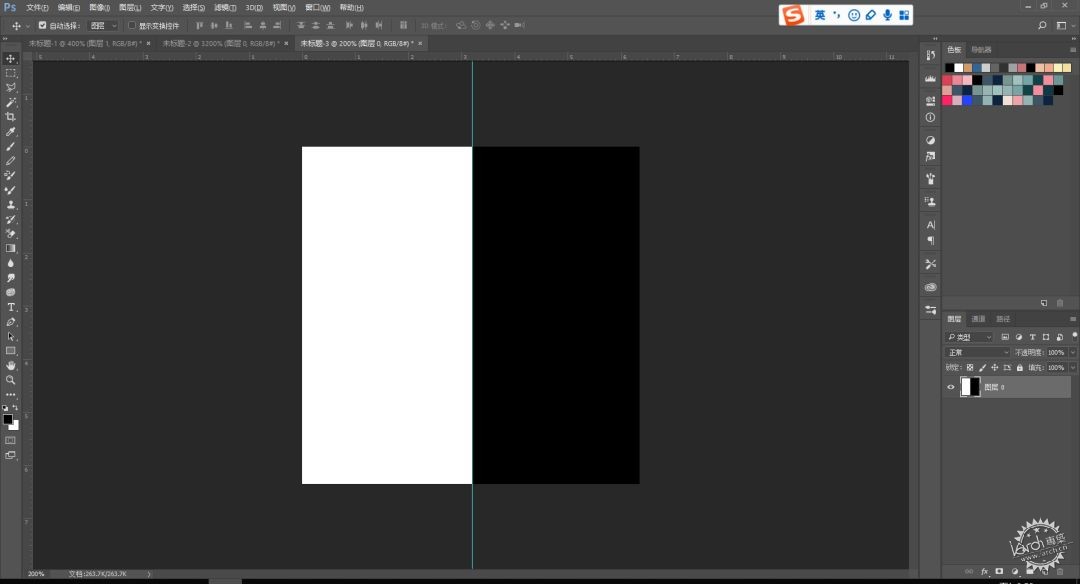
Task: Pick the white swatch in top row
Action: [x=959, y=67]
